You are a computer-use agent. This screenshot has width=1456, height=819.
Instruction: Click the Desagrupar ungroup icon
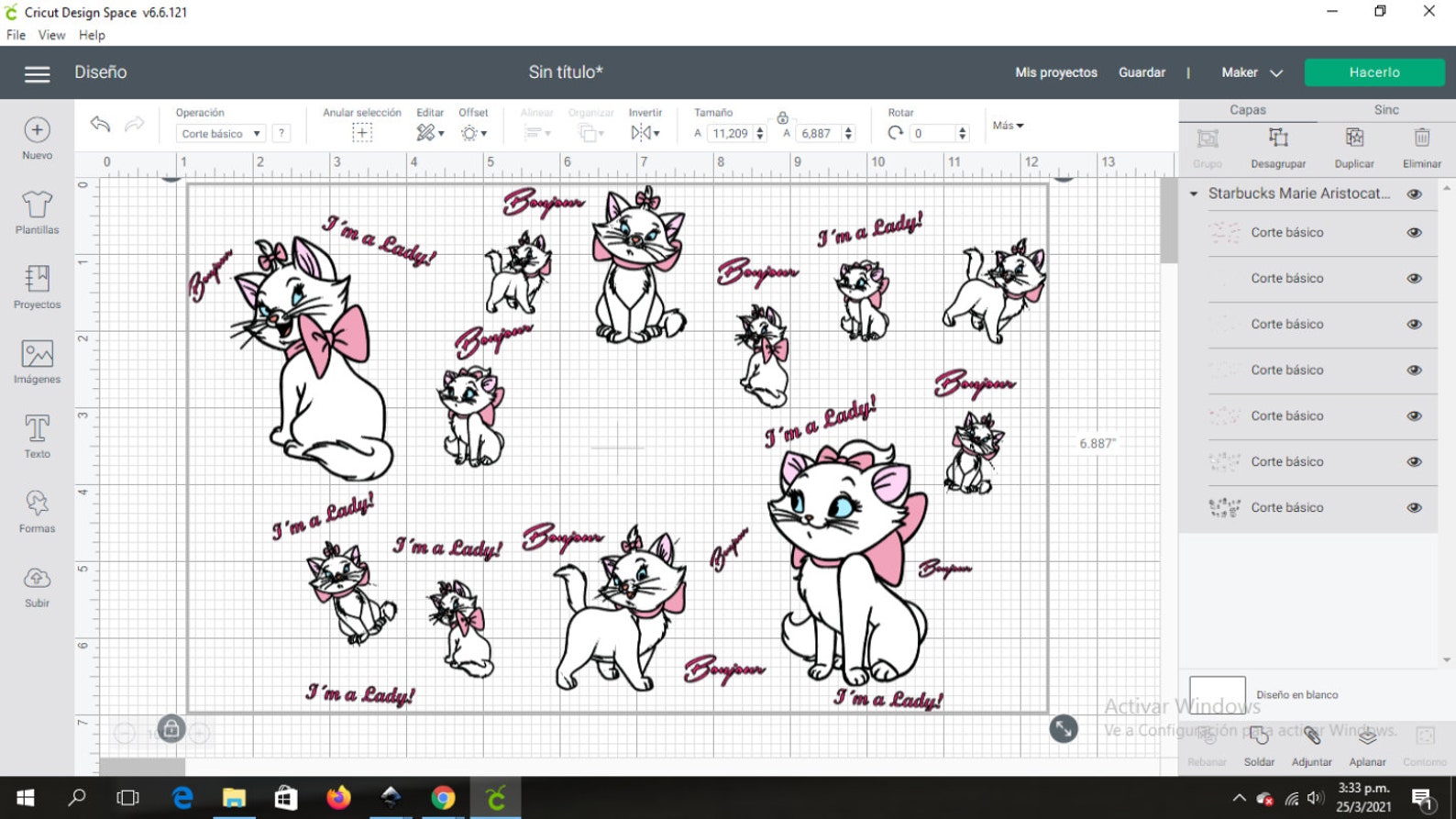[x=1278, y=138]
